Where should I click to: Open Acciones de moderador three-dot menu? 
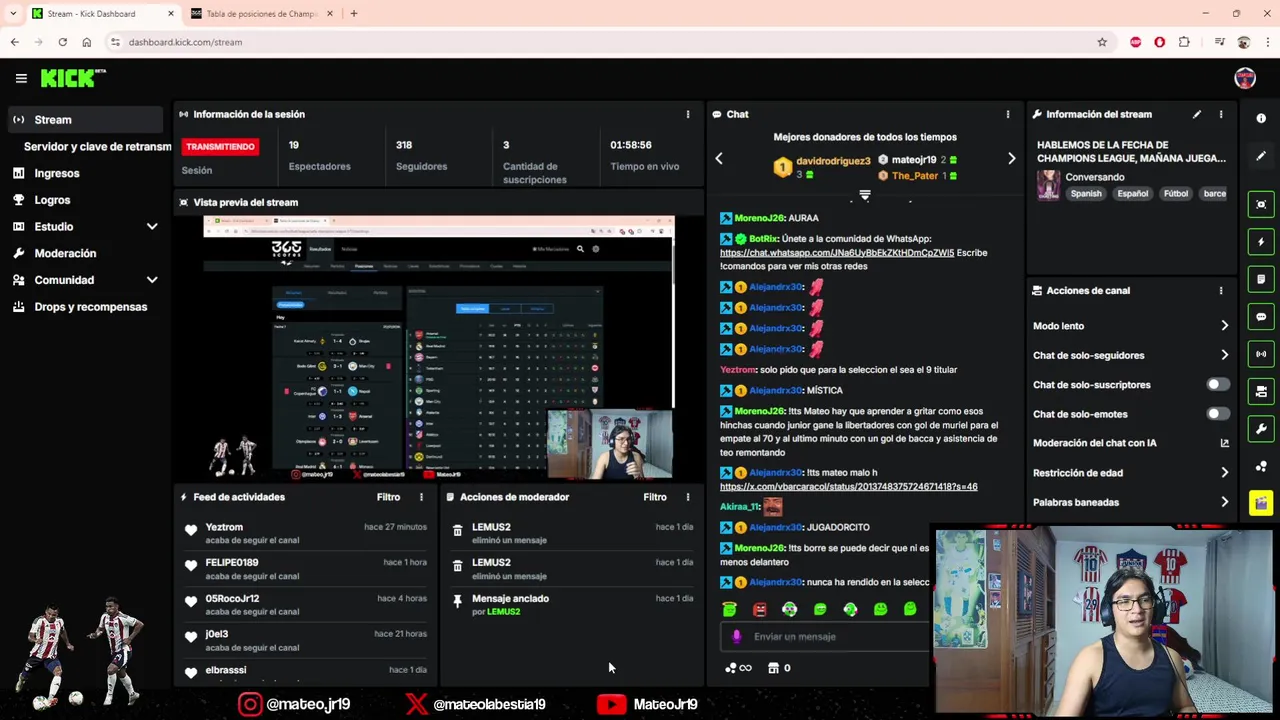click(x=687, y=497)
